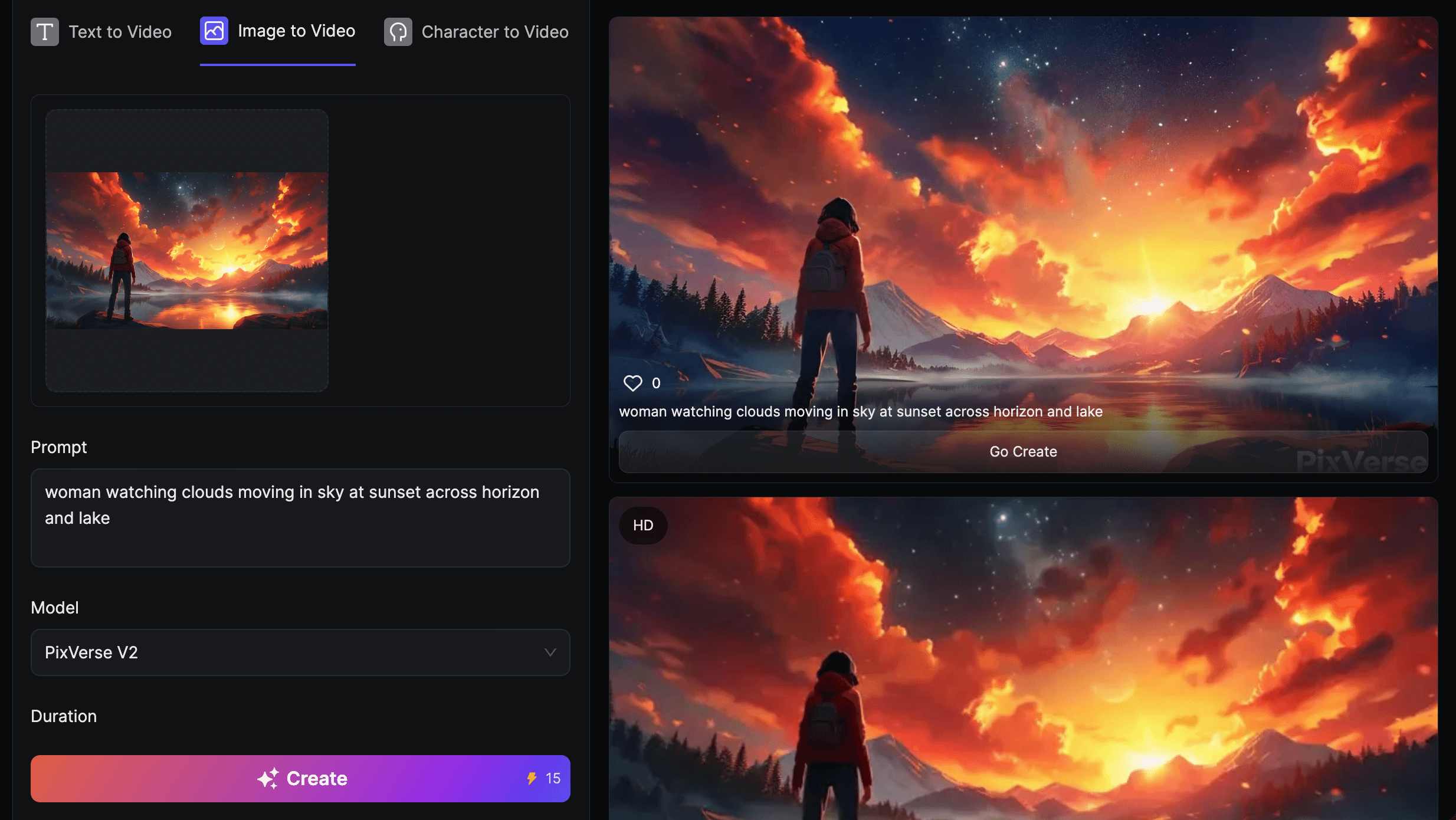The height and width of the screenshot is (820, 1456).
Task: Click inside the Prompt text field
Action: [300, 518]
